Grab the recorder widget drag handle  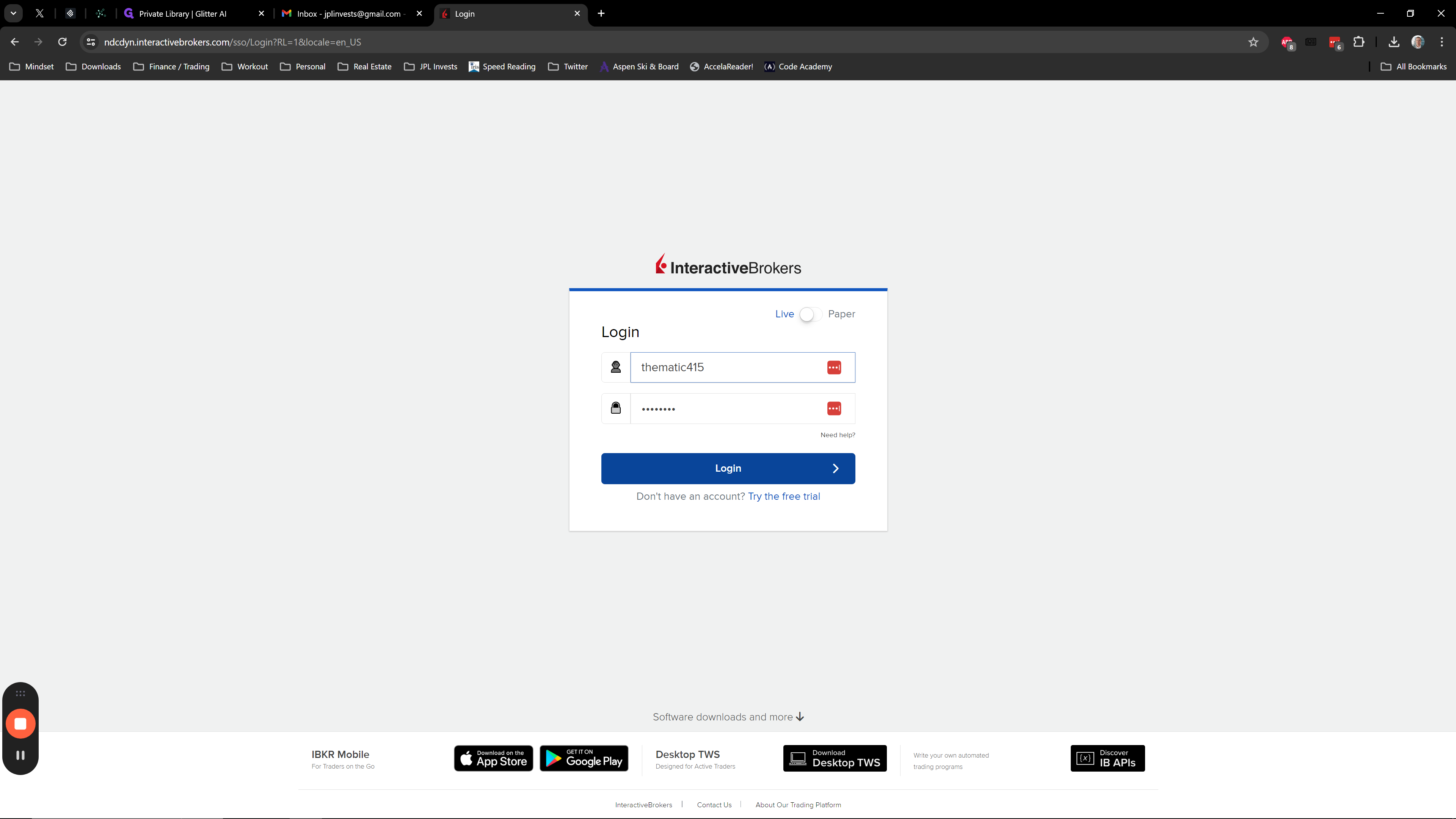point(20,693)
